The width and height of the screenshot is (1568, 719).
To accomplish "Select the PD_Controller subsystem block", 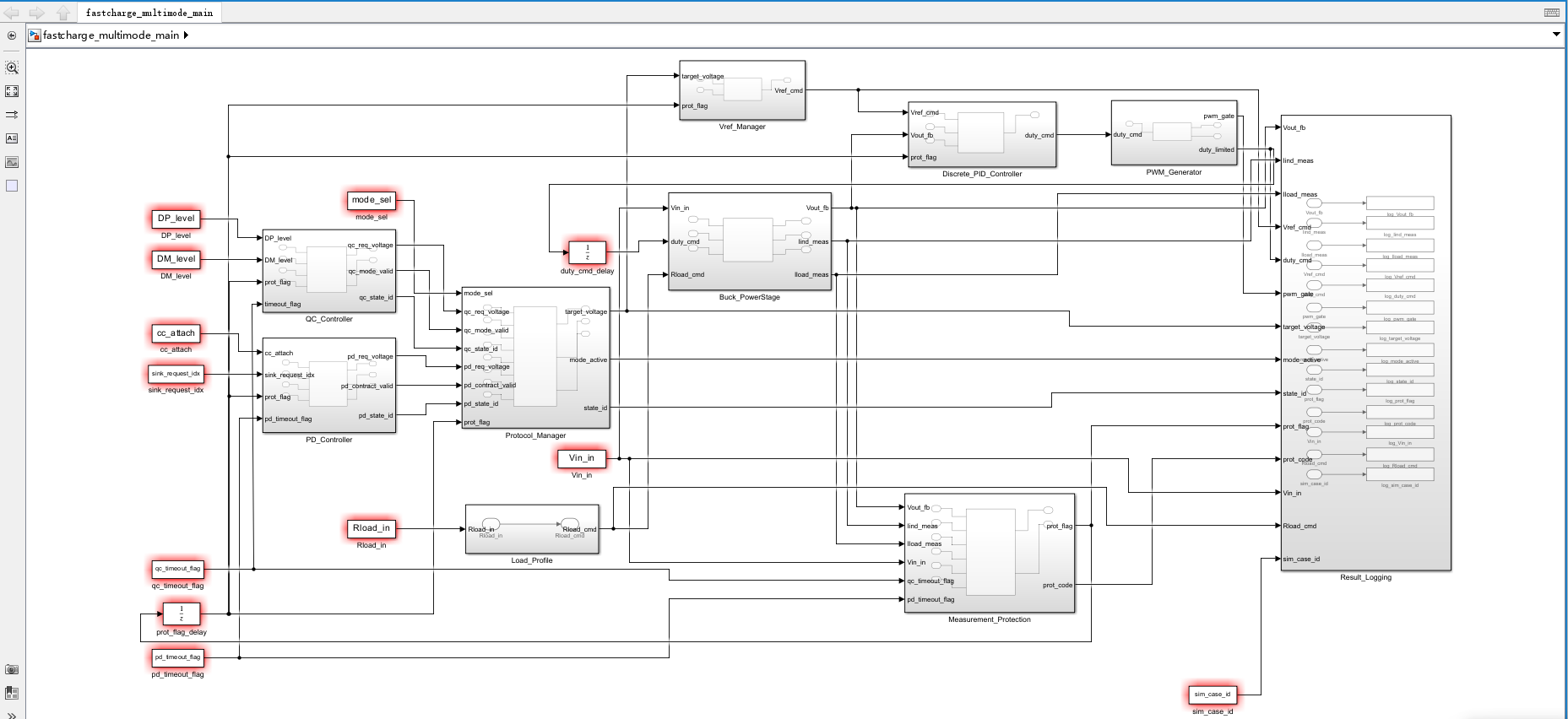I will tap(329, 386).
